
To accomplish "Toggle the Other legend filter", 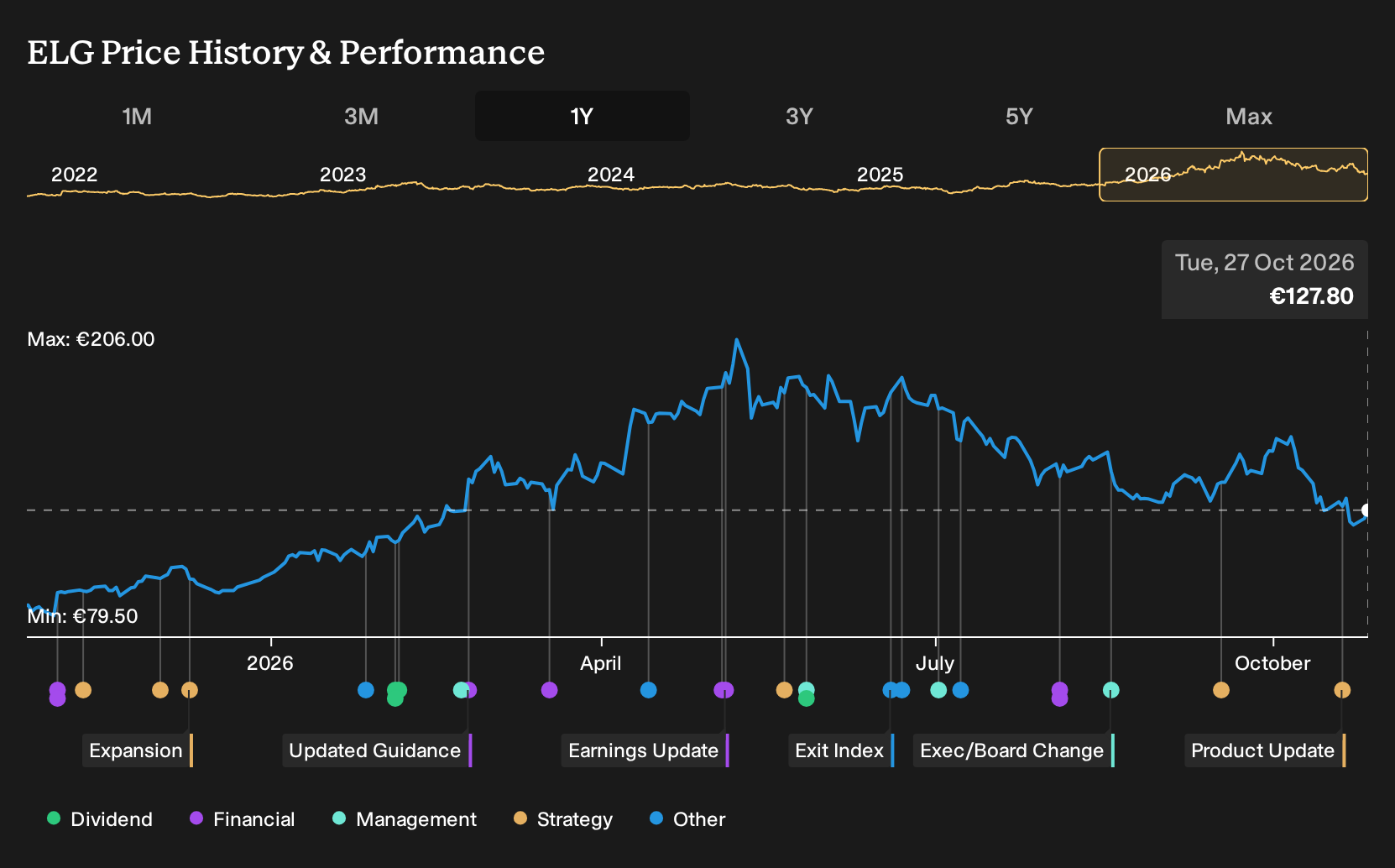I will click(x=687, y=819).
